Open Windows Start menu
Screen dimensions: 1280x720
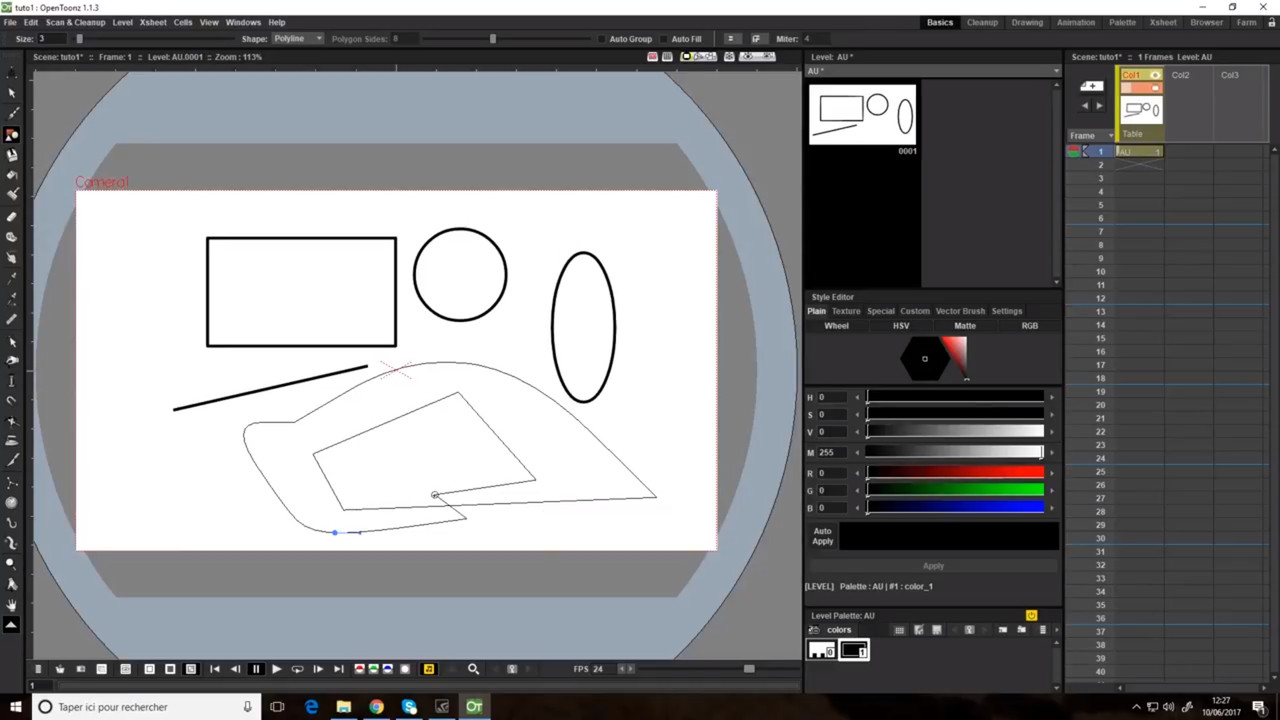[15, 707]
